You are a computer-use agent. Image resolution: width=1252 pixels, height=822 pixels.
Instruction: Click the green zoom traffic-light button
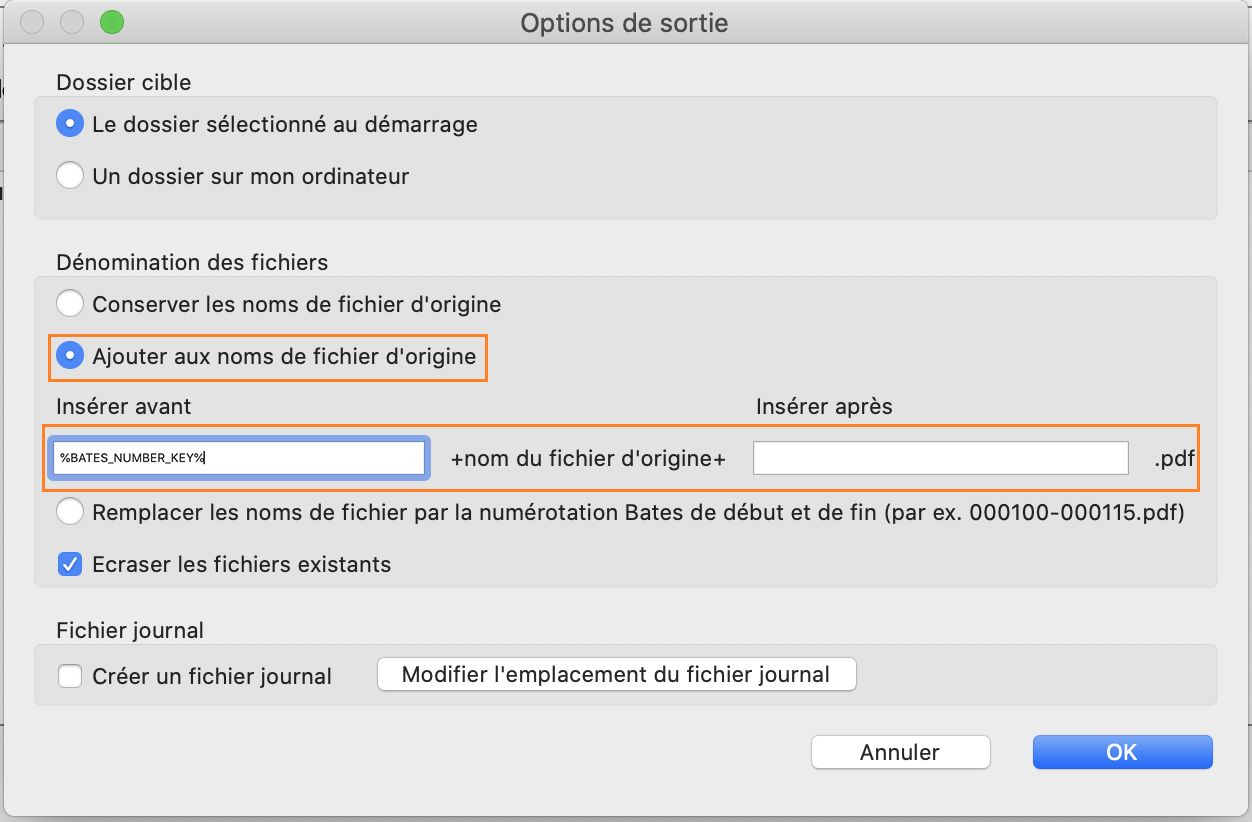(x=112, y=21)
